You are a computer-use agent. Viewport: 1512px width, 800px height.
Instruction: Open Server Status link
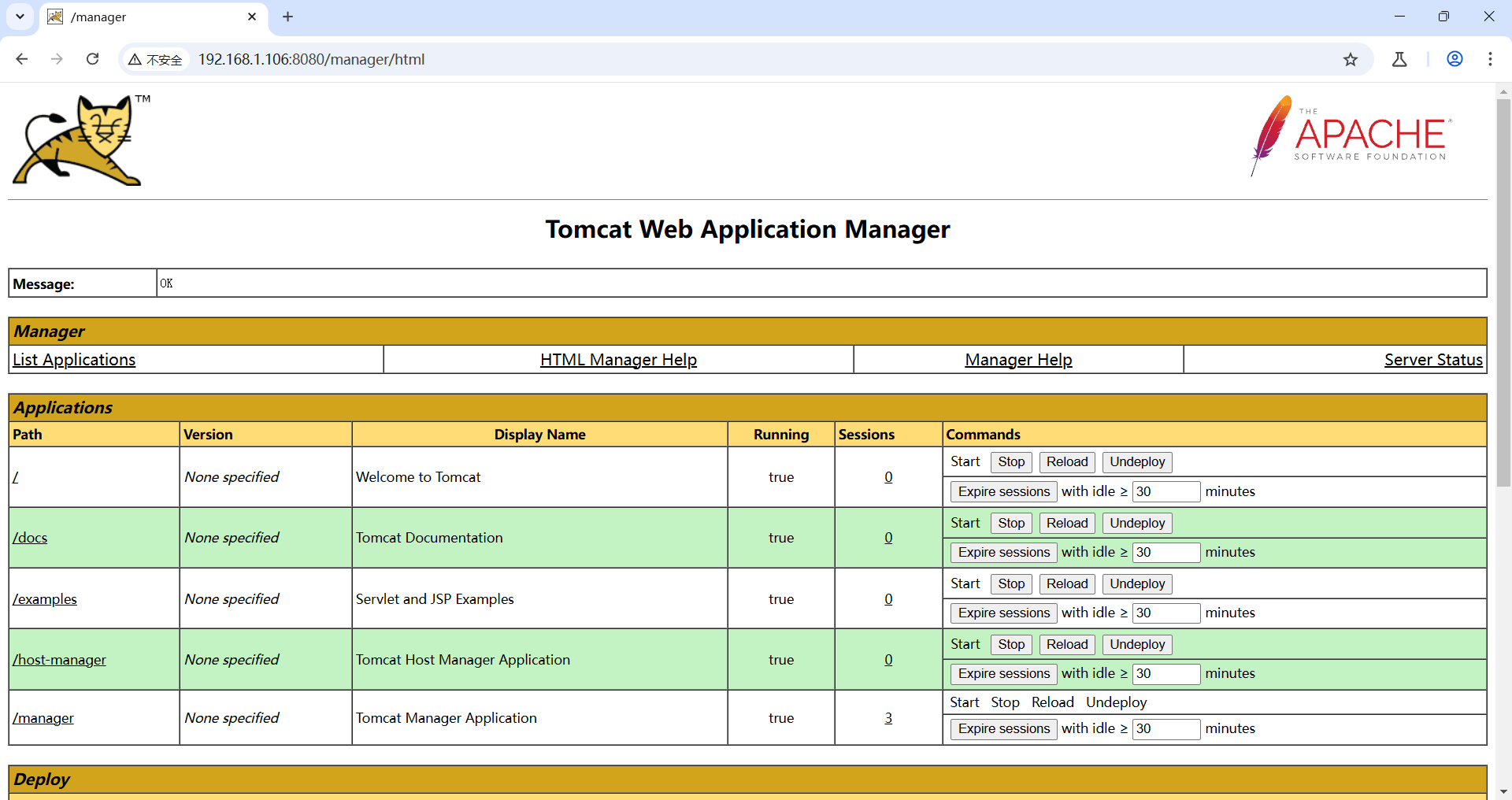1433,360
